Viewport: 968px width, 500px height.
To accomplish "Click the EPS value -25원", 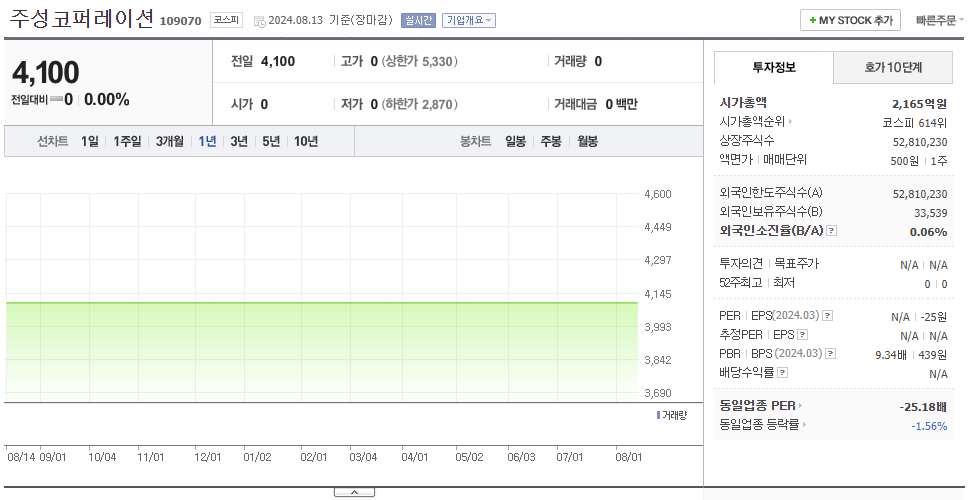I will pos(933,317).
